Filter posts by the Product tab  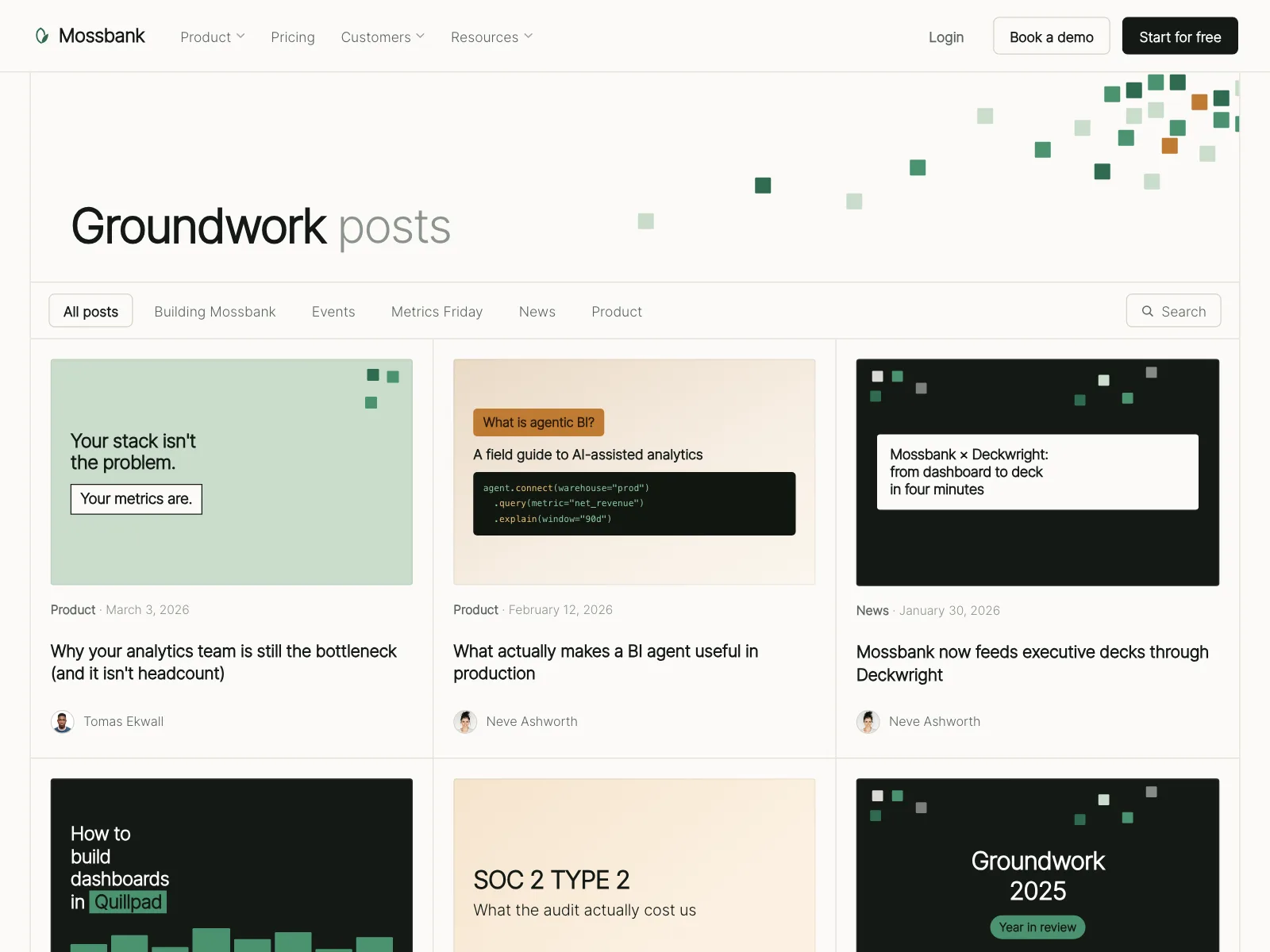click(617, 312)
